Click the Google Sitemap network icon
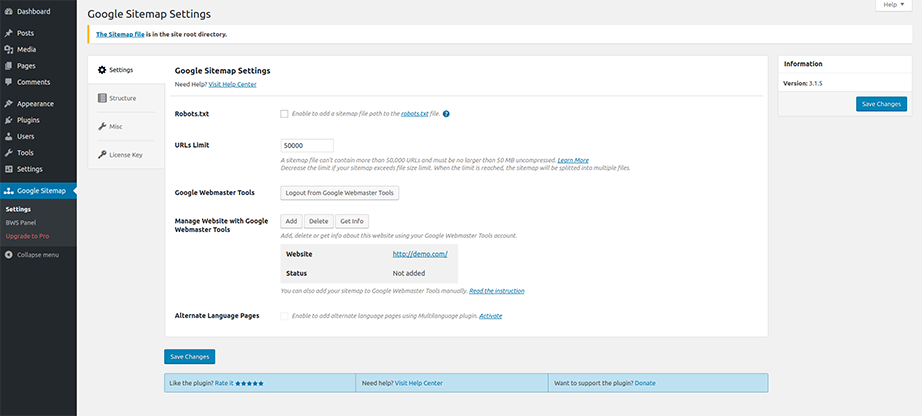Image resolution: width=922 pixels, height=416 pixels. pos(8,191)
